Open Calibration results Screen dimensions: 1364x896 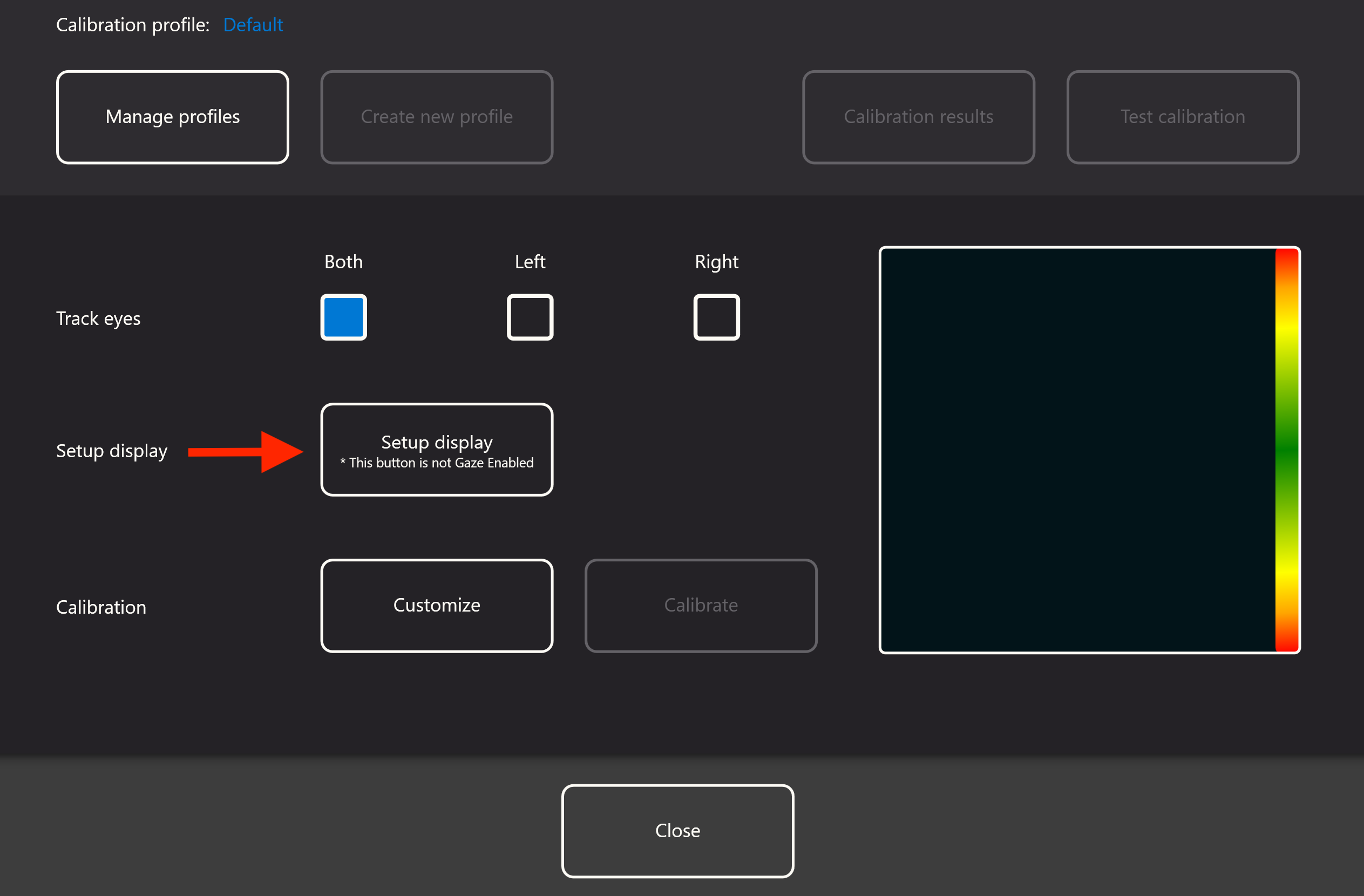coord(918,117)
